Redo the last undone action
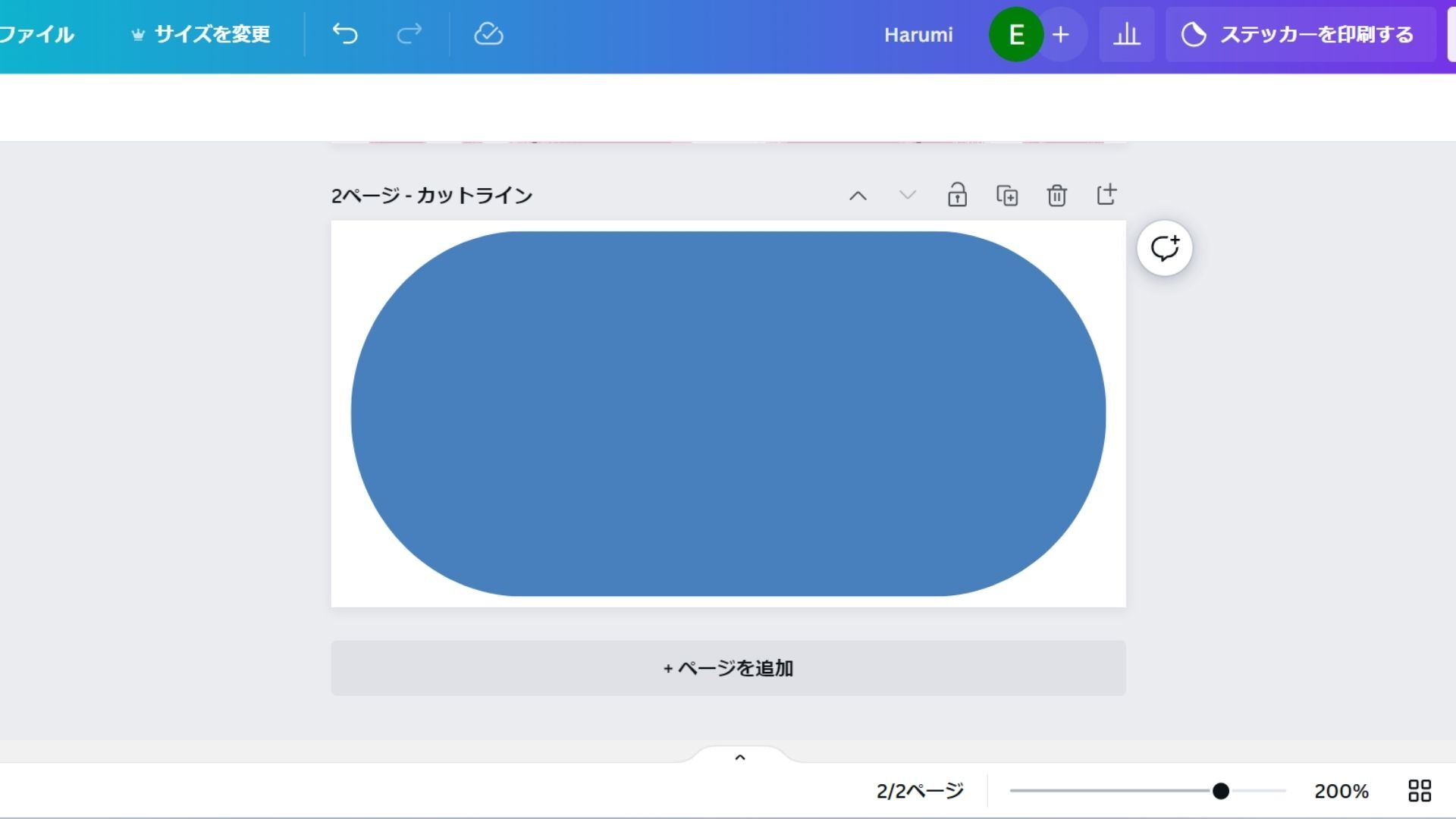The height and width of the screenshot is (819, 1456). pos(409,34)
